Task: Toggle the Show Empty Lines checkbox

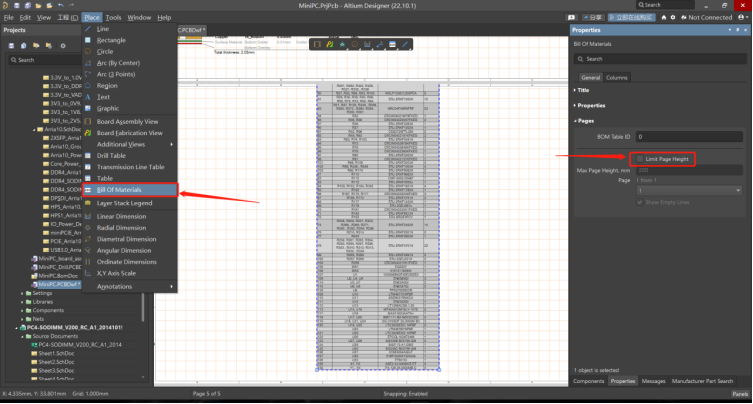Action: tap(641, 202)
